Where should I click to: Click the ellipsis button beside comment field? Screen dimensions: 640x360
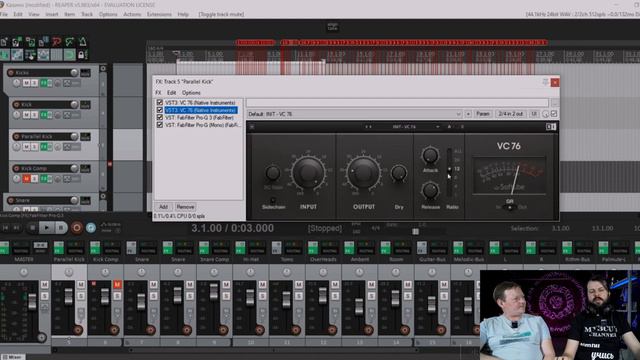pyautogui.click(x=555, y=103)
